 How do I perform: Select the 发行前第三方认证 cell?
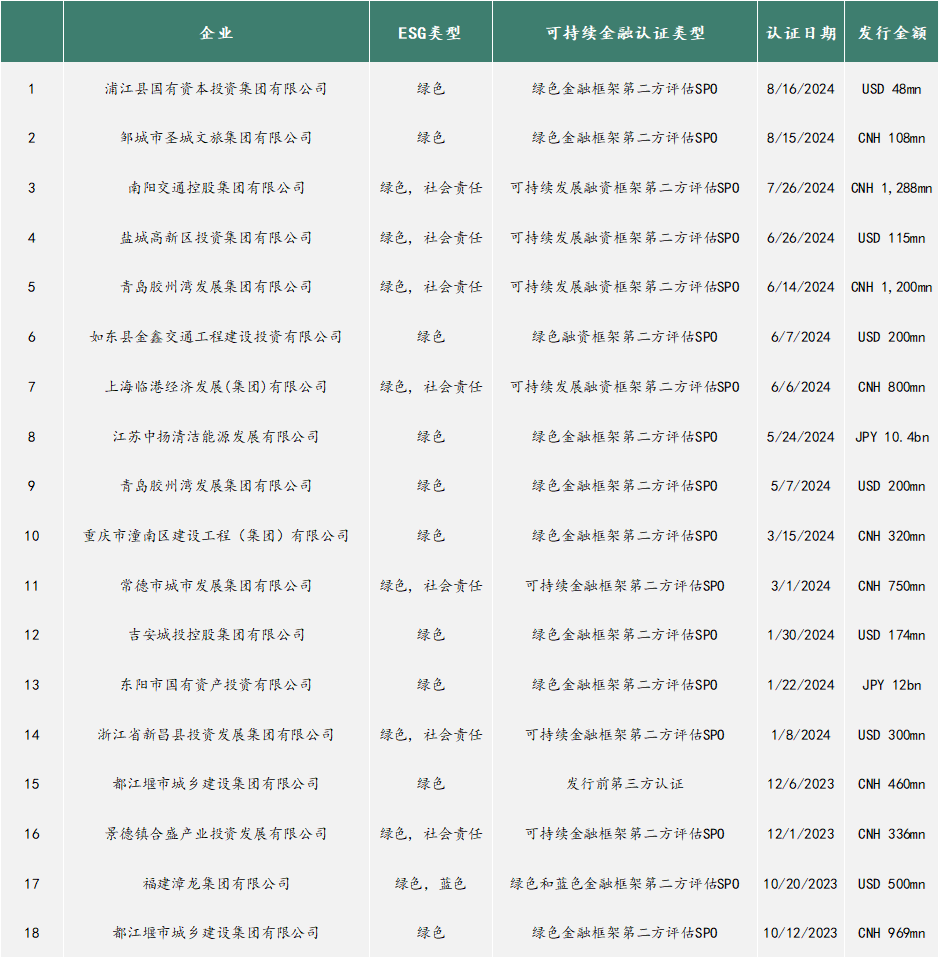(625, 784)
